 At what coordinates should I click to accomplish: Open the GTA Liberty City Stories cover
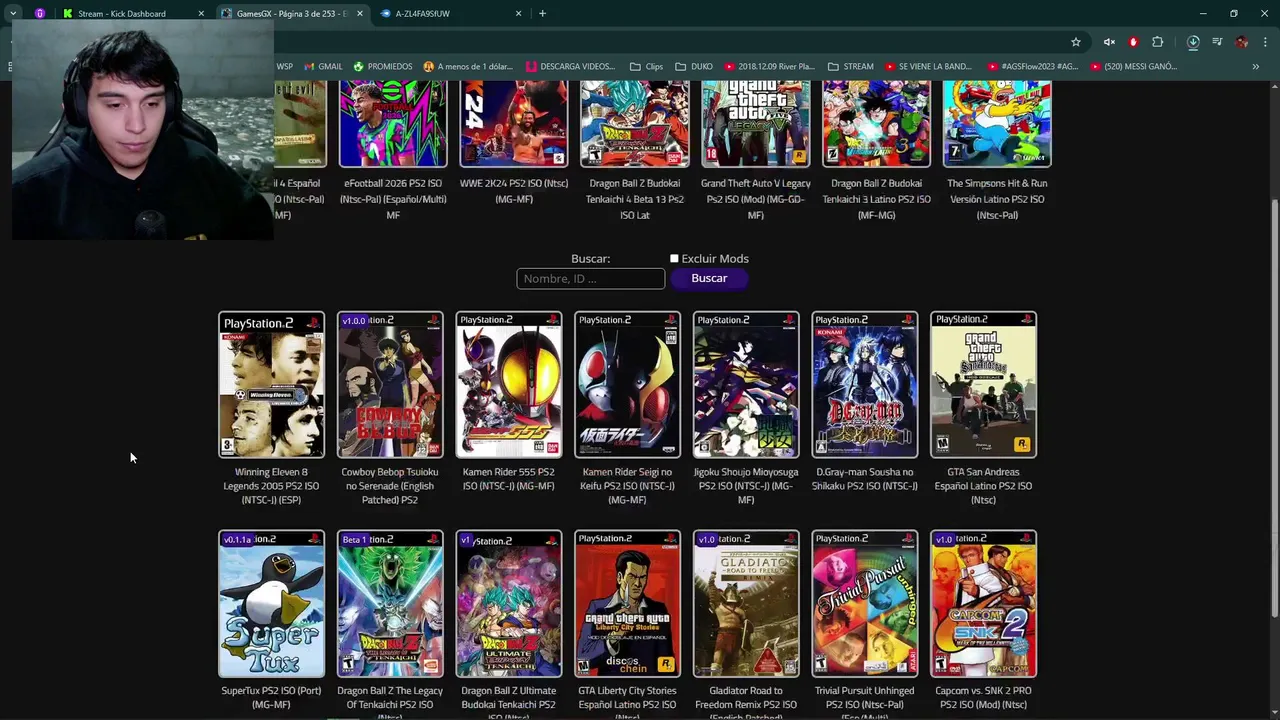(x=627, y=604)
